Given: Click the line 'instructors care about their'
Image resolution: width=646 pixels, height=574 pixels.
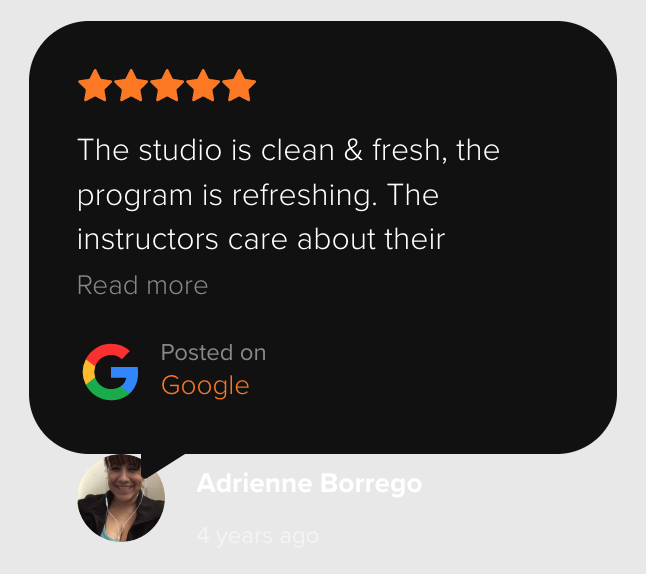Looking at the screenshot, I should (x=261, y=239).
